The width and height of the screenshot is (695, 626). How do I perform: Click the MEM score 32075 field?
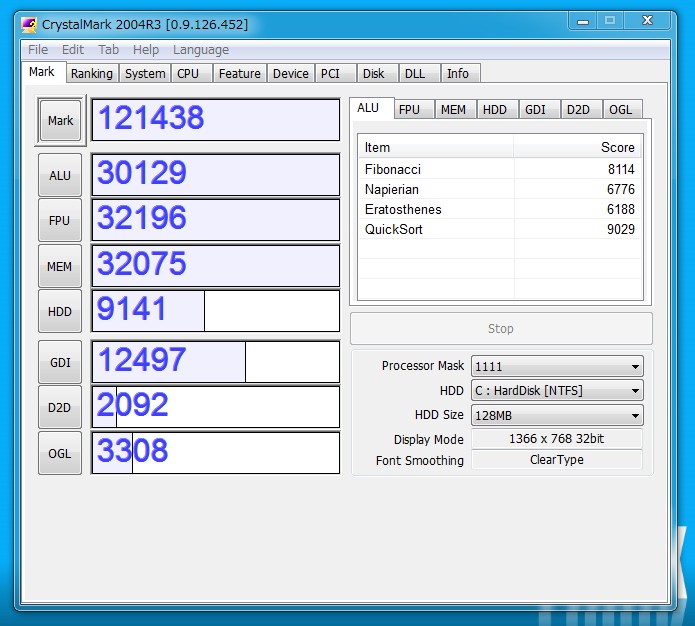(216, 266)
